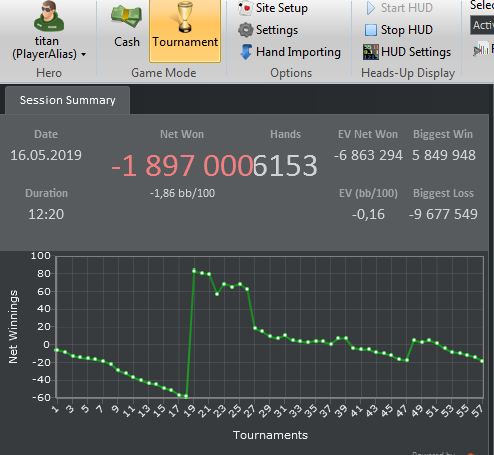Click Biggest Loss value -9 677 549
This screenshot has height=455, width=494.
(x=443, y=214)
